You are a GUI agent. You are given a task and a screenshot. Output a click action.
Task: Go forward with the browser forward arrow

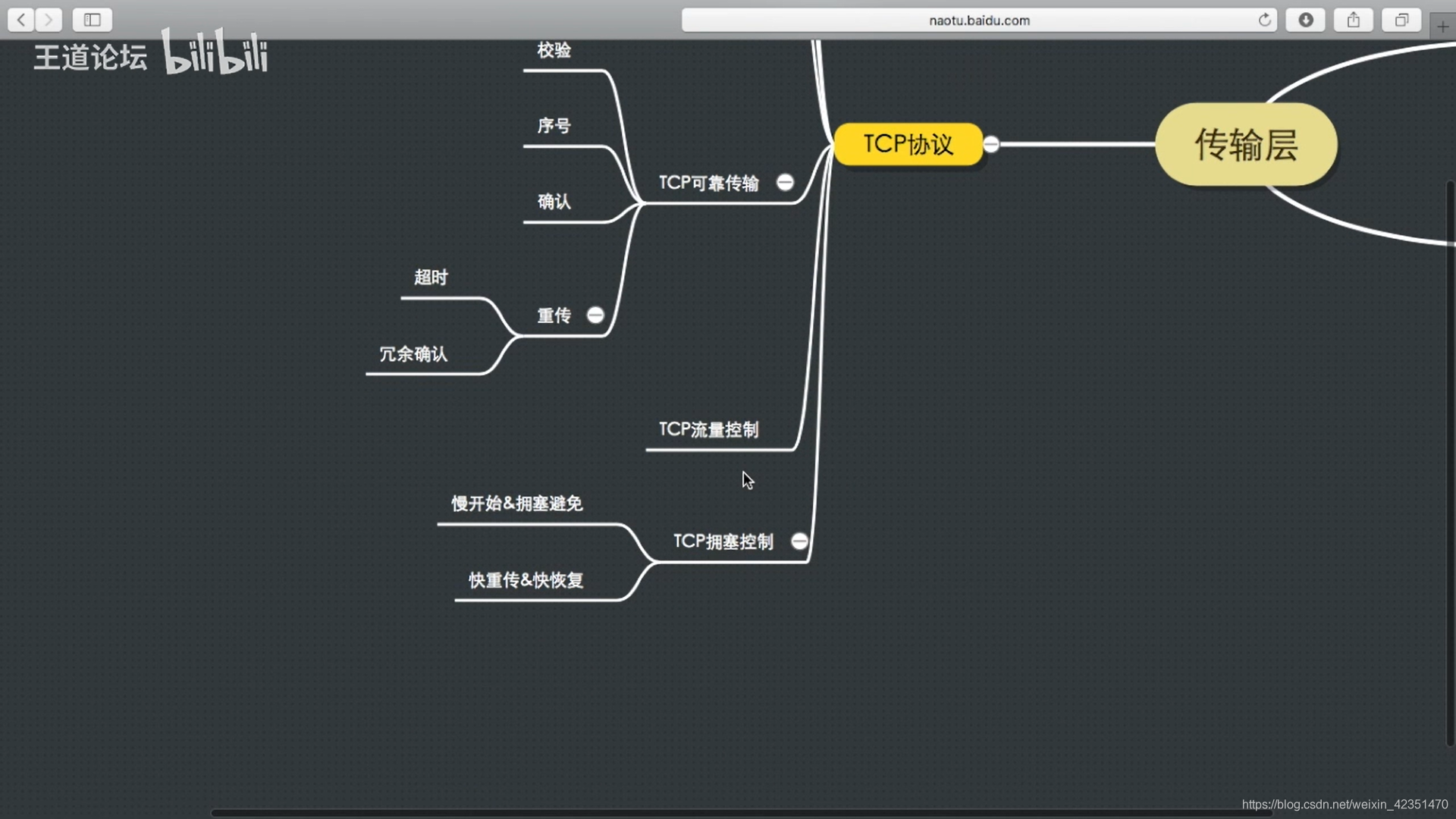click(x=49, y=20)
